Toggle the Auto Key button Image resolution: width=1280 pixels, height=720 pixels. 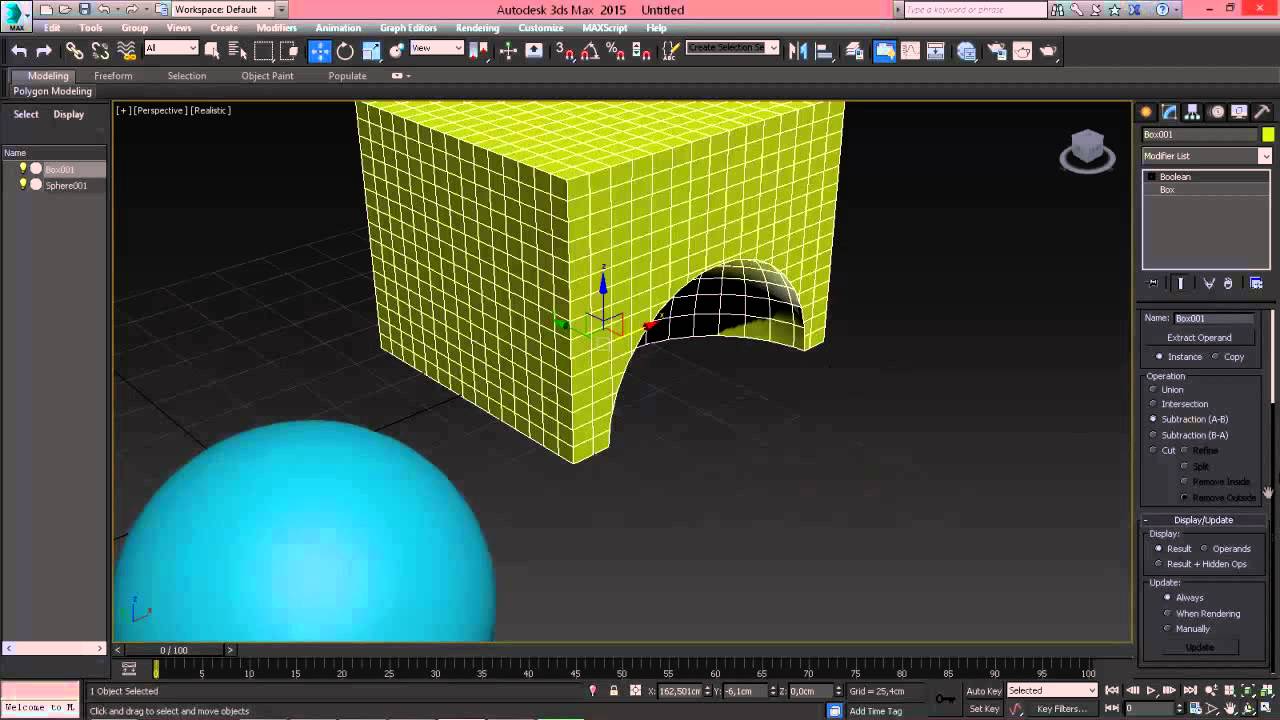[x=983, y=691]
